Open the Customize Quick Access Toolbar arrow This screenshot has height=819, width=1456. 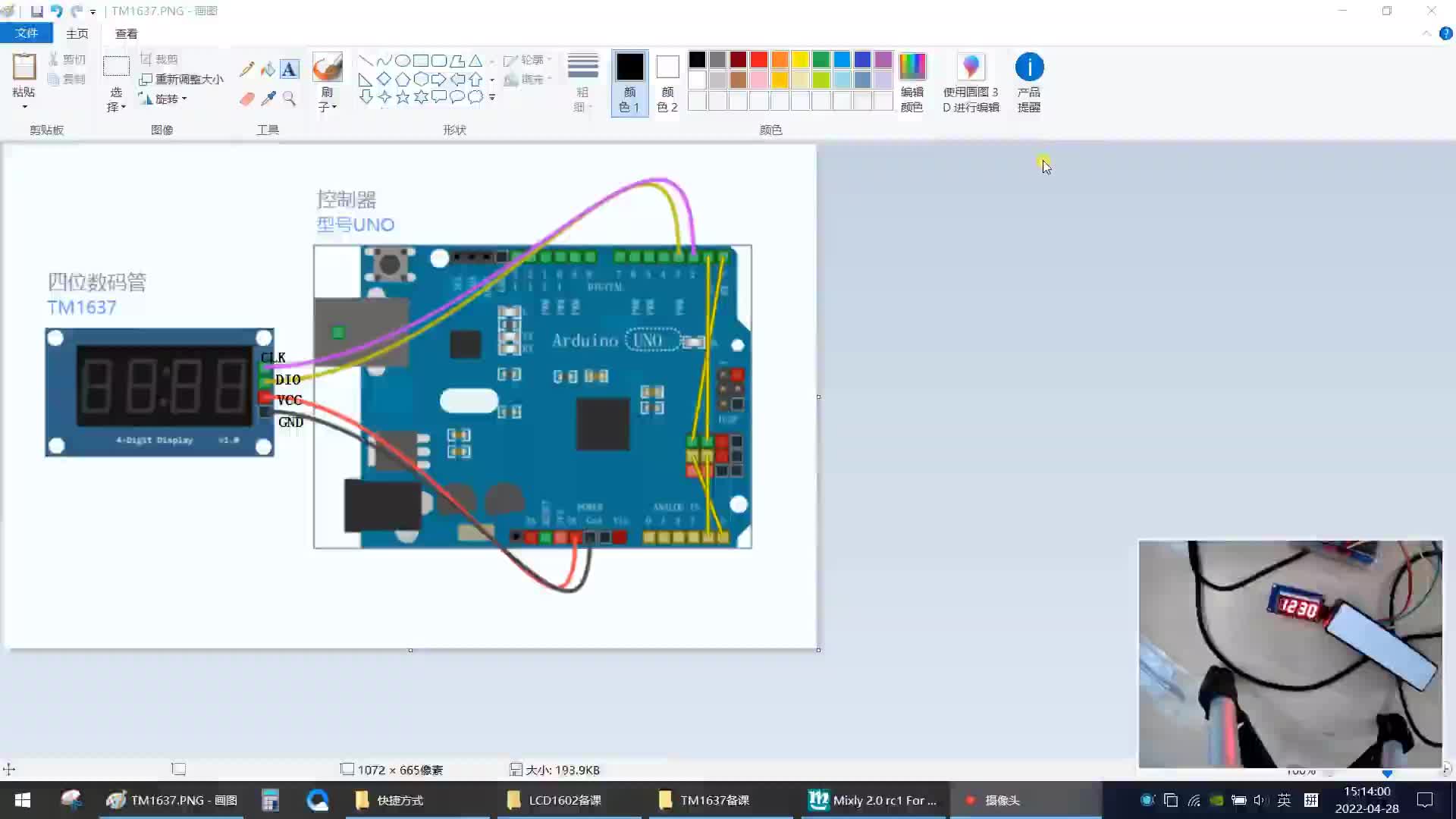point(93,12)
